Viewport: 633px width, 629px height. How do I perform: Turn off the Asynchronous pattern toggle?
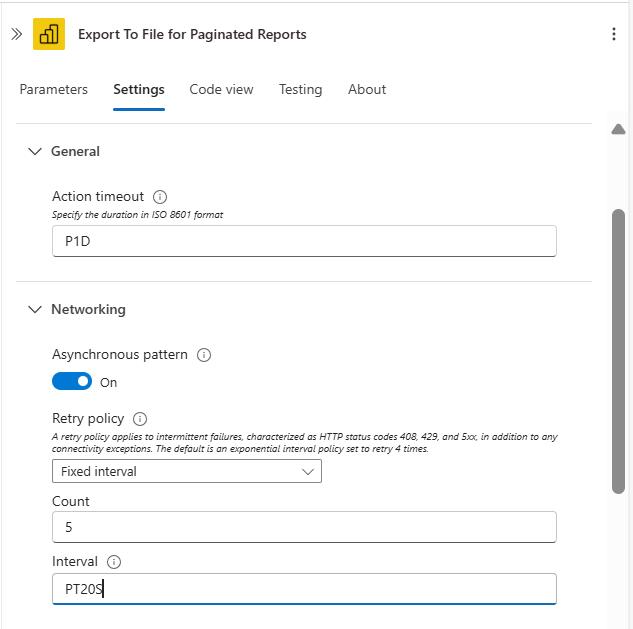click(72, 382)
